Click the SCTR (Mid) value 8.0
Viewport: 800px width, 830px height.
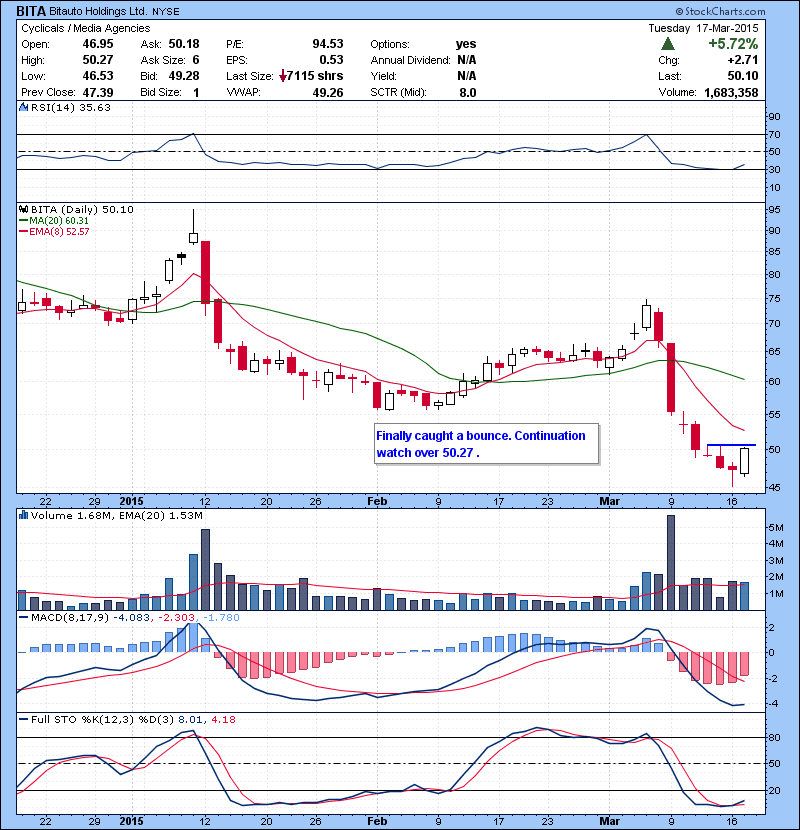(x=468, y=92)
